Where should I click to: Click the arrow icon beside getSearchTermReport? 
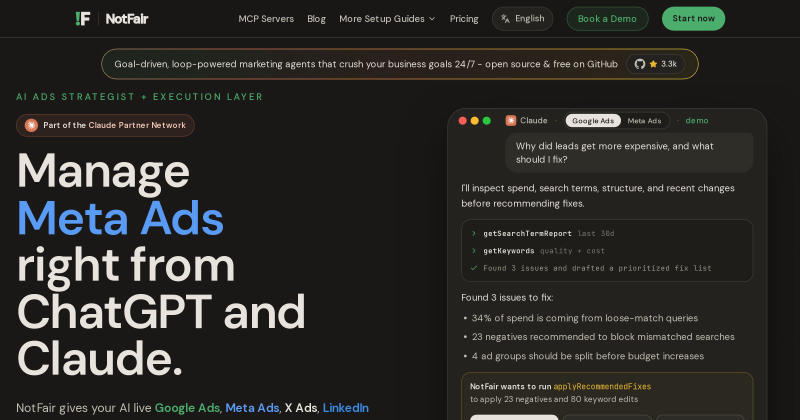point(473,234)
